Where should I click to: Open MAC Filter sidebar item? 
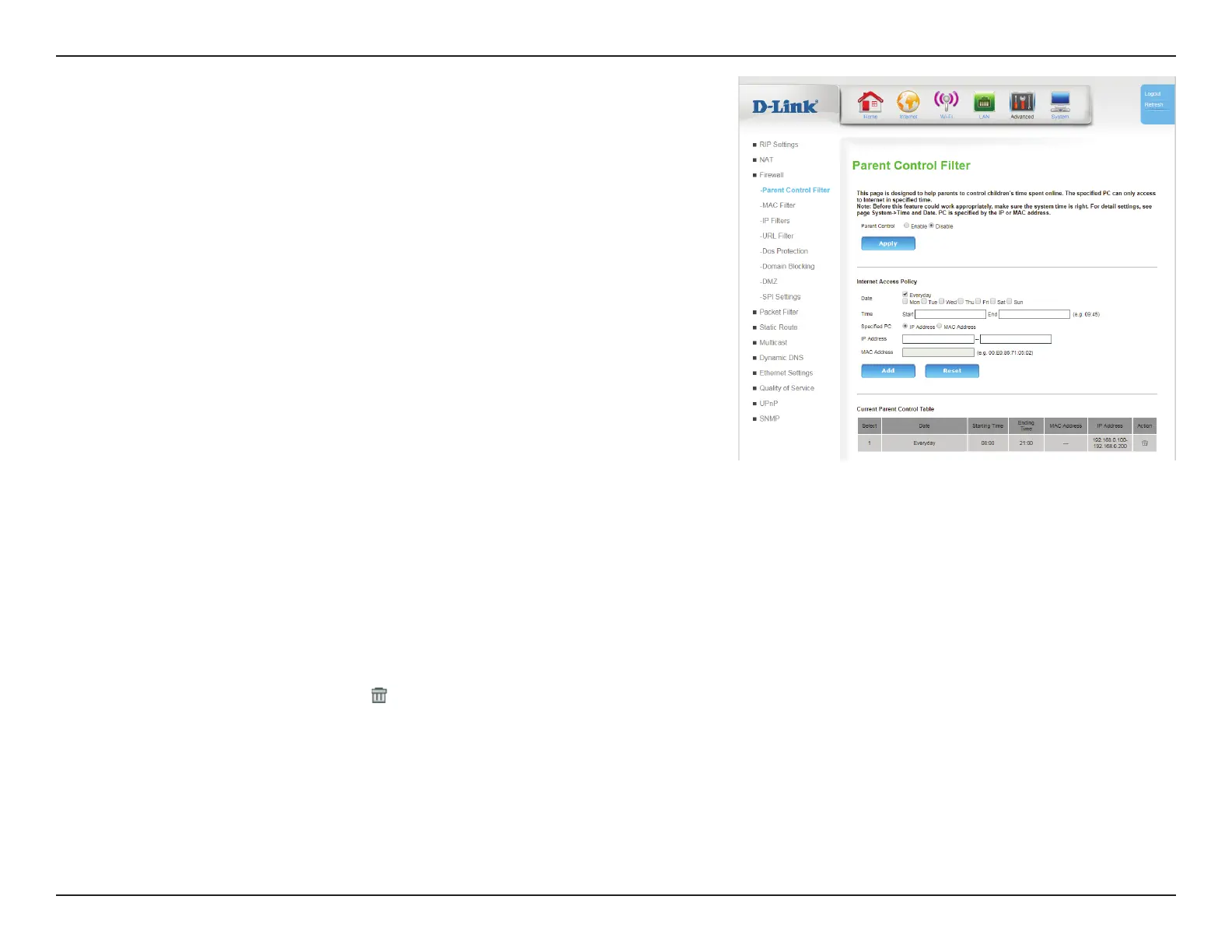[778, 205]
